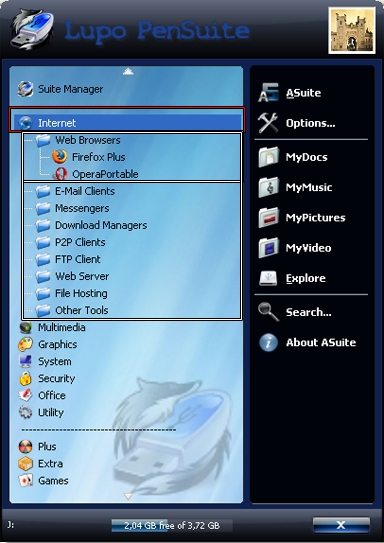Select the Graphics category label

[x=57, y=345]
